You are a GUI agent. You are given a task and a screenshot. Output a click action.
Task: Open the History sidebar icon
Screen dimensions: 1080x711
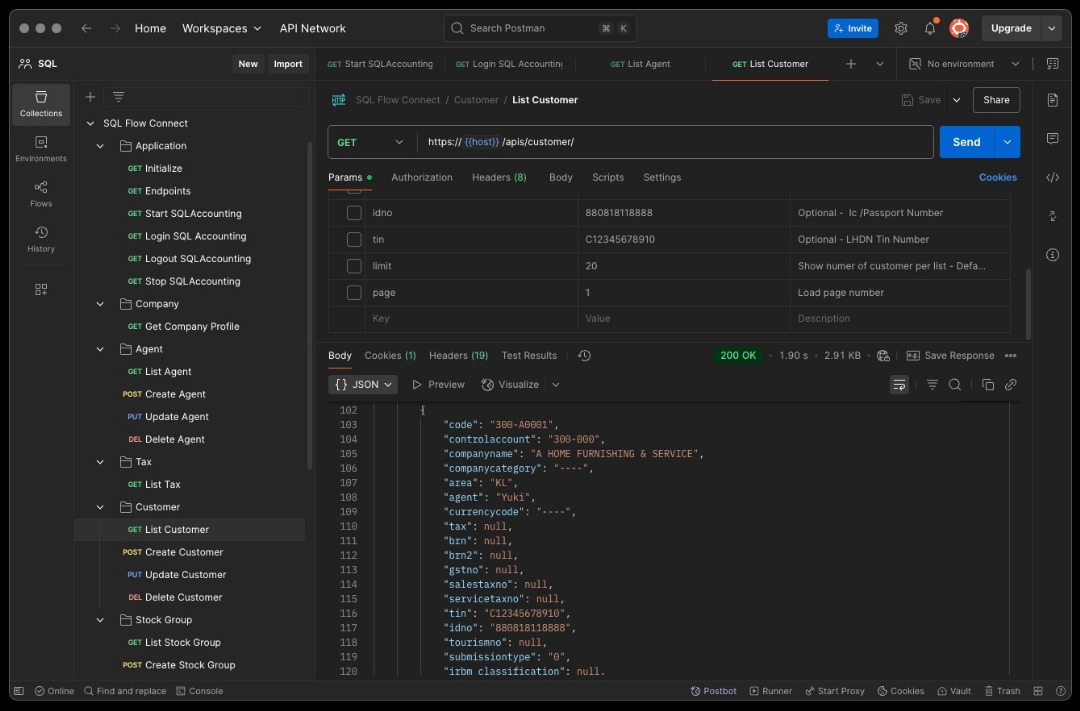click(x=41, y=238)
